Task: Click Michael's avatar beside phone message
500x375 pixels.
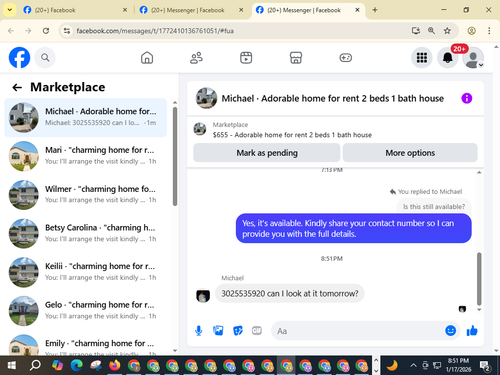Action: click(203, 296)
